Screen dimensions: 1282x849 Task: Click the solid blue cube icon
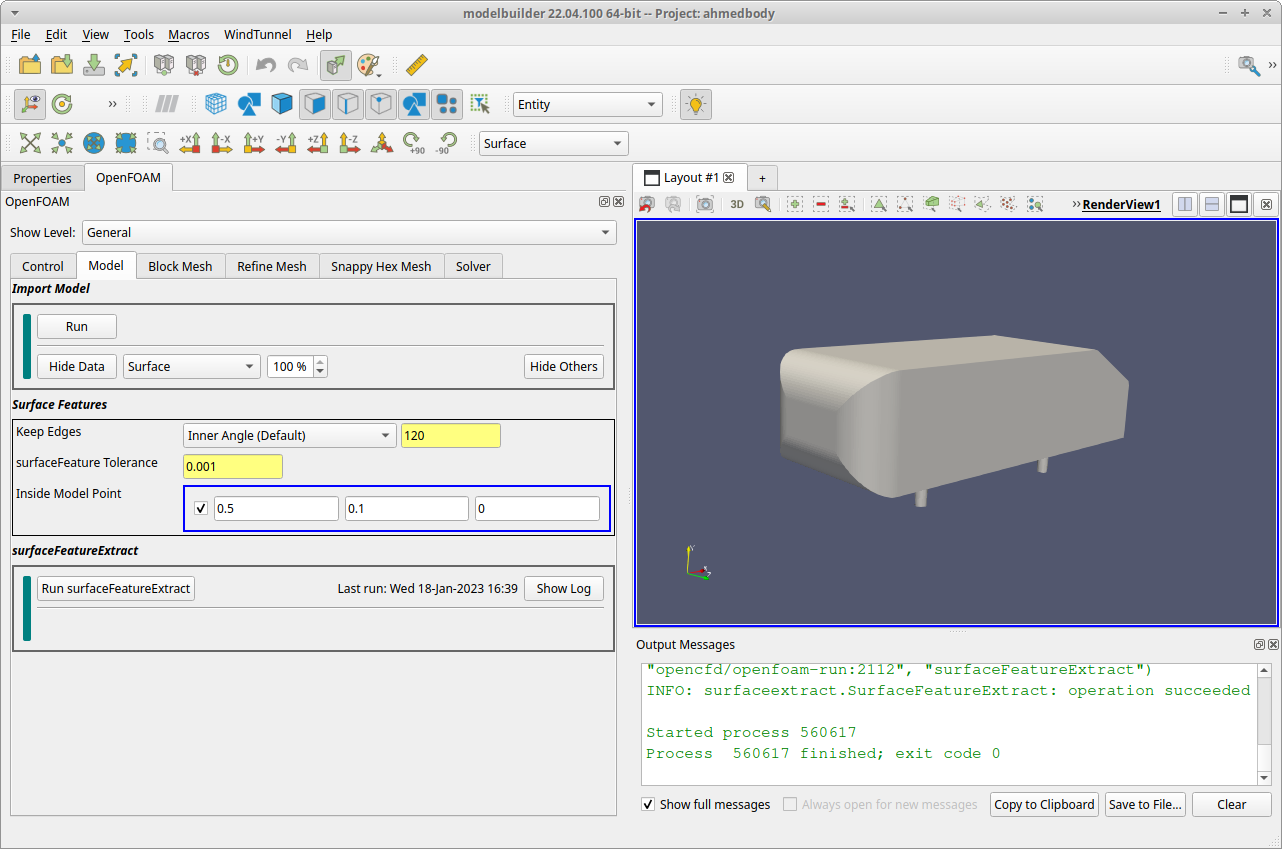282,104
